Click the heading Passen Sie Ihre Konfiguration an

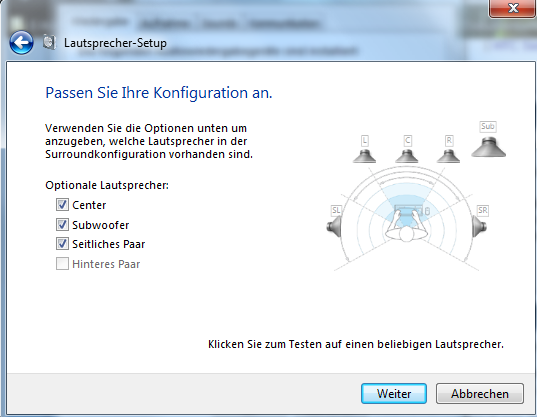(159, 93)
